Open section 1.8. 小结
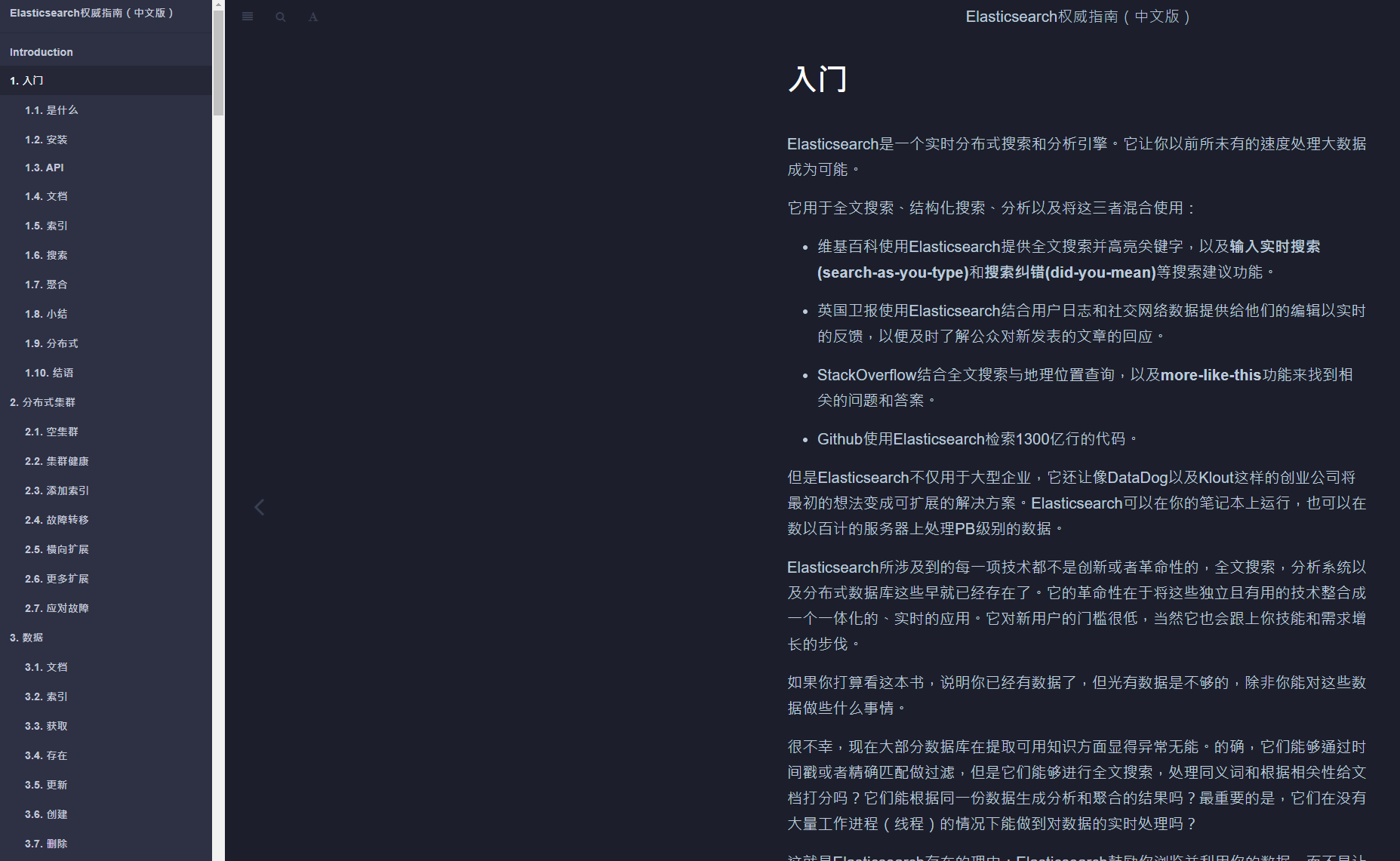 pos(106,314)
